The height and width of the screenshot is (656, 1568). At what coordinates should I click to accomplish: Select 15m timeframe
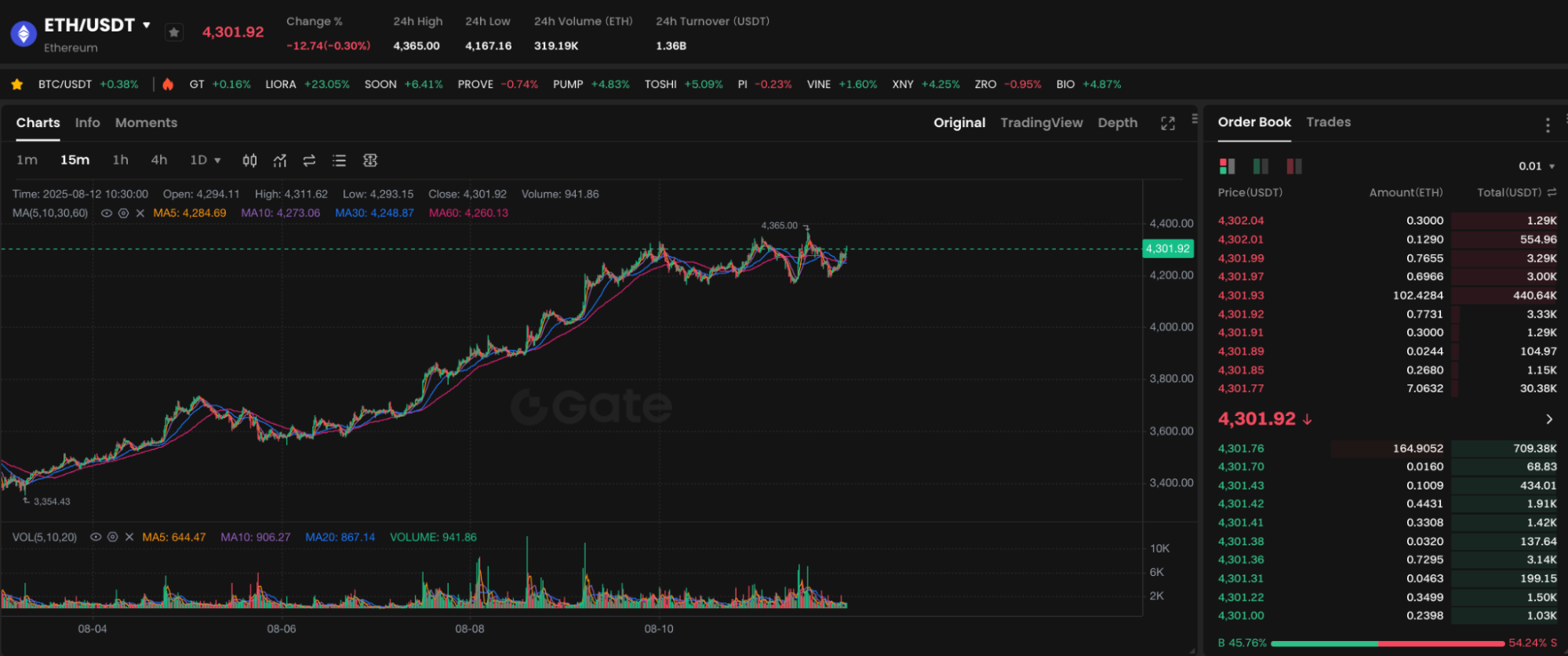(x=75, y=160)
